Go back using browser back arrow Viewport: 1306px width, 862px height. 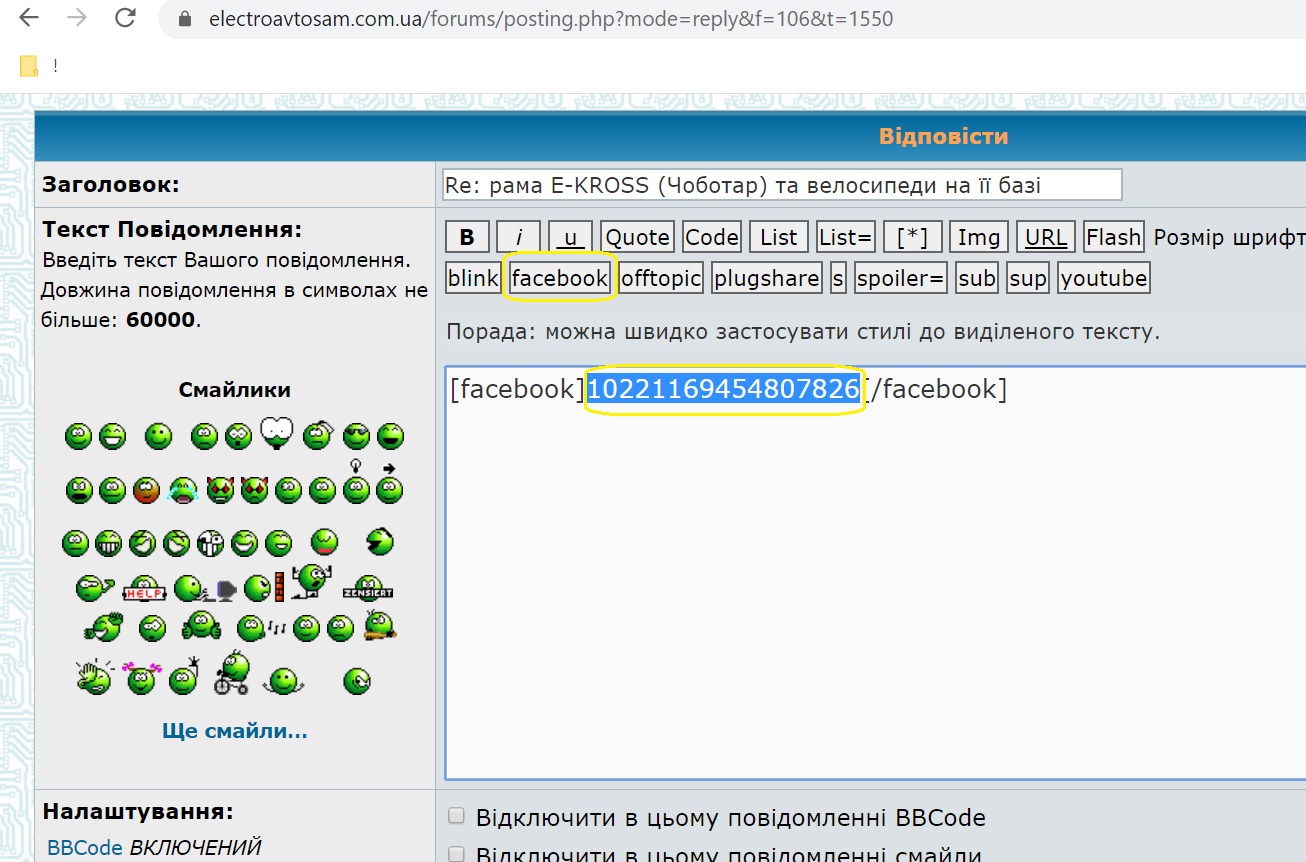tap(30, 18)
